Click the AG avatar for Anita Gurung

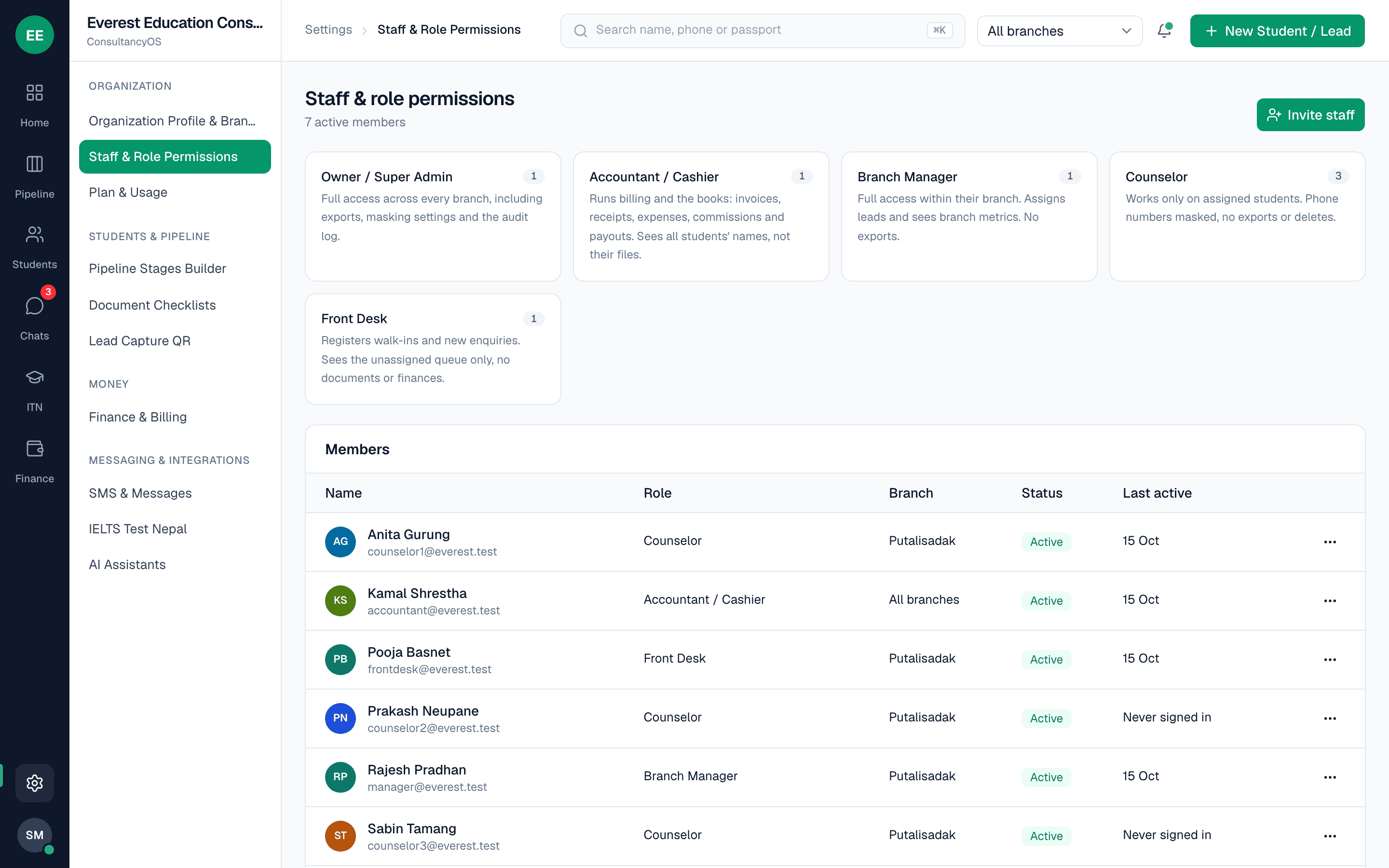[340, 542]
